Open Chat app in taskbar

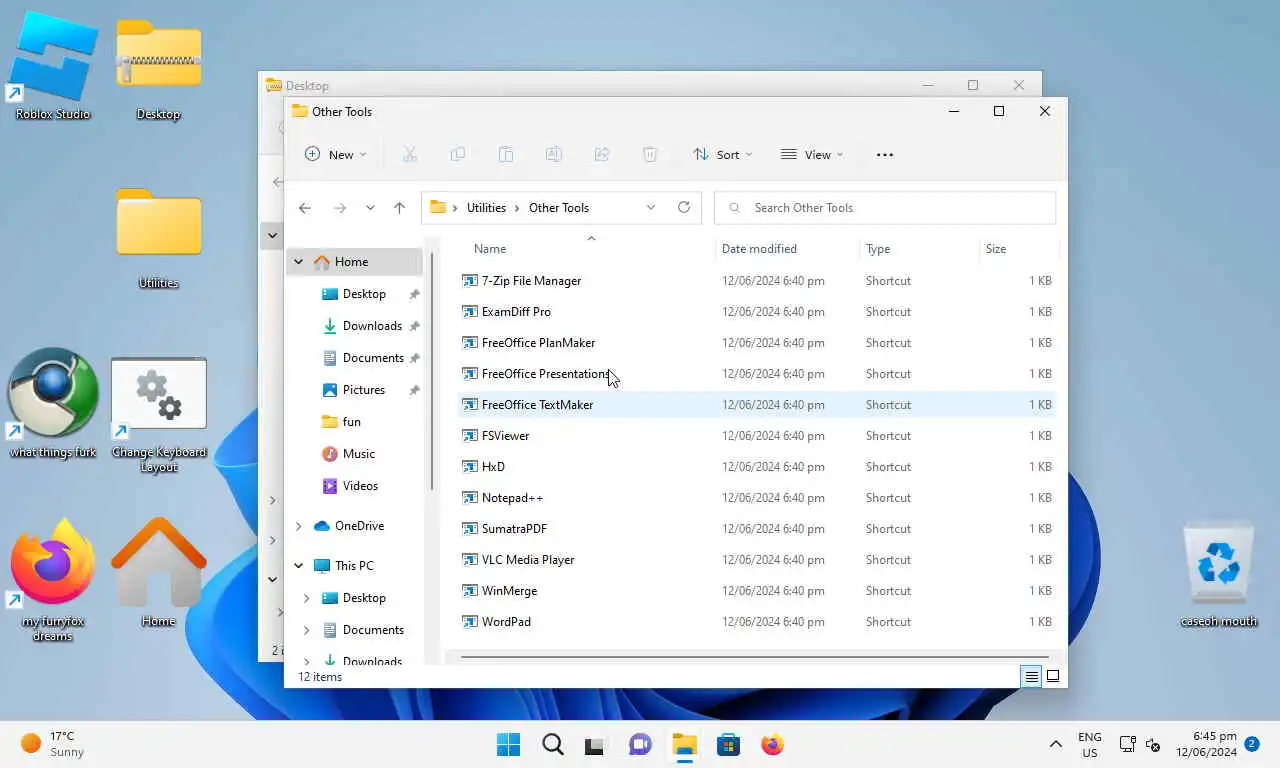click(x=640, y=745)
